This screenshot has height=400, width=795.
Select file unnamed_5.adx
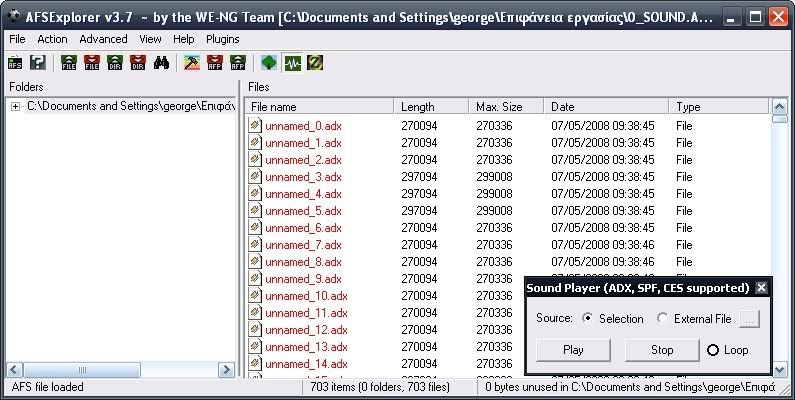(x=303, y=211)
